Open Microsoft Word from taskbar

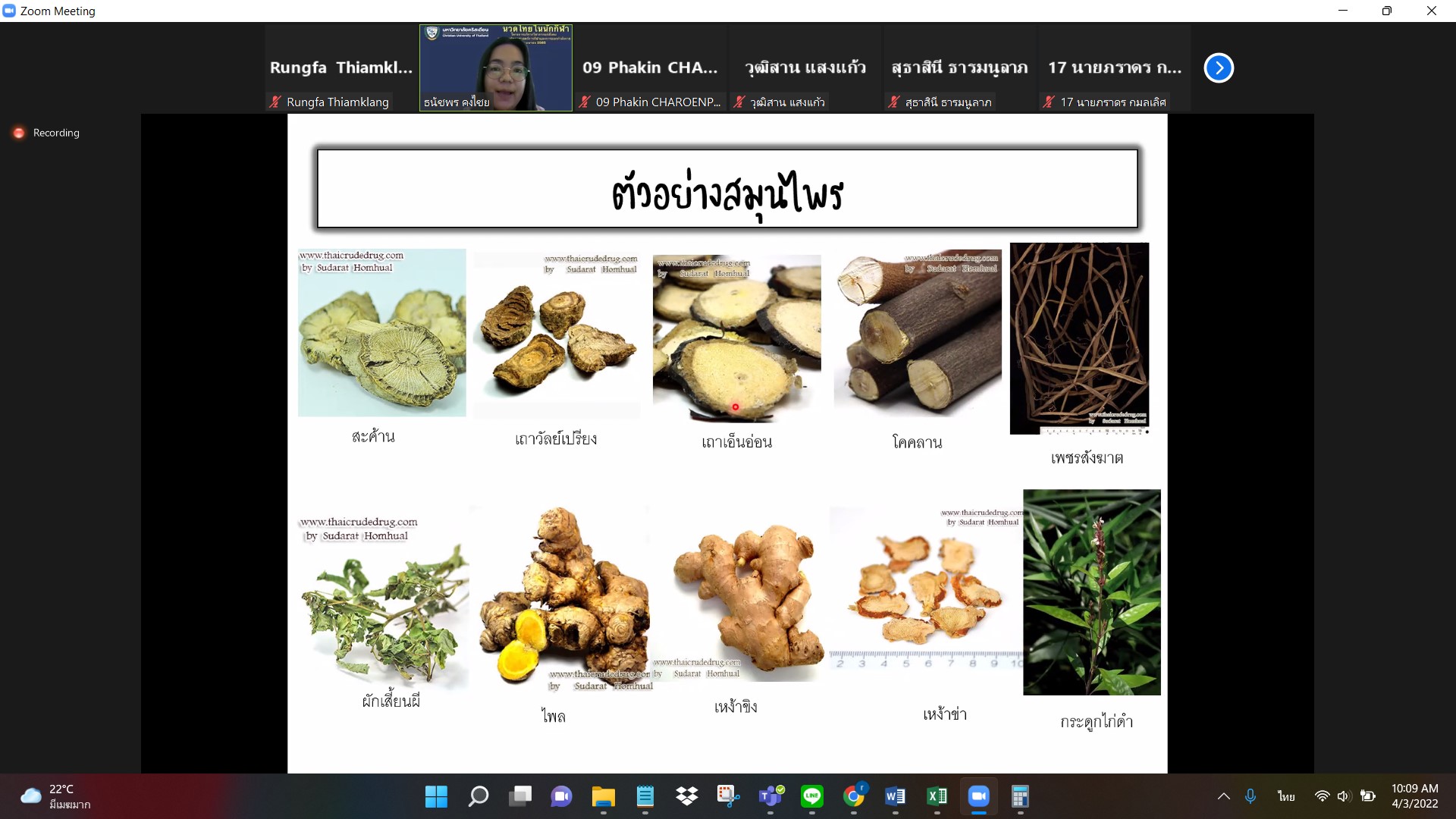click(896, 796)
